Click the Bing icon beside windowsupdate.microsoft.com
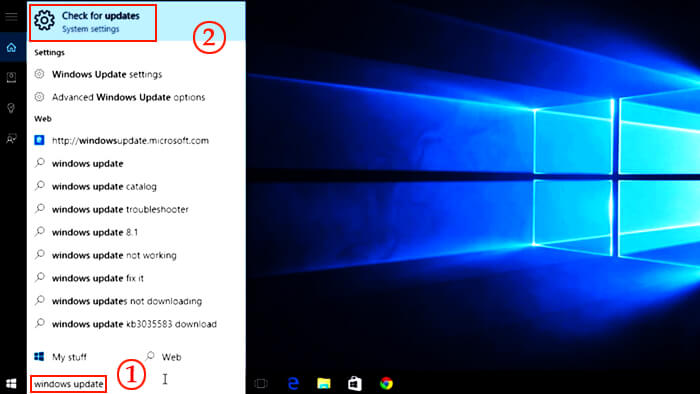The image size is (700, 394). 39,140
